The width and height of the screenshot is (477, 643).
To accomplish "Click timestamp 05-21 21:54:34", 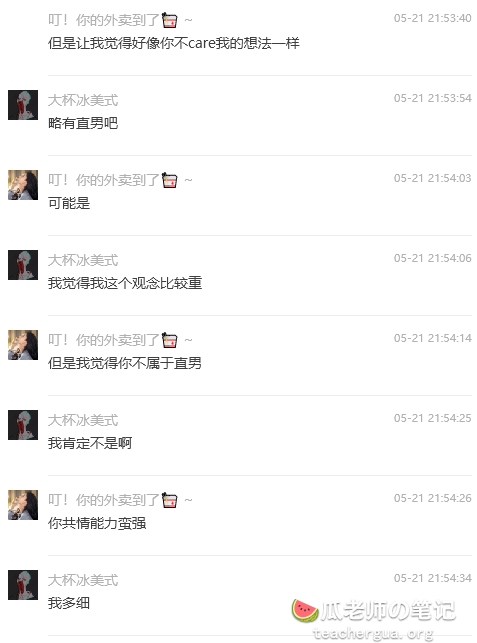I will [x=432, y=578].
